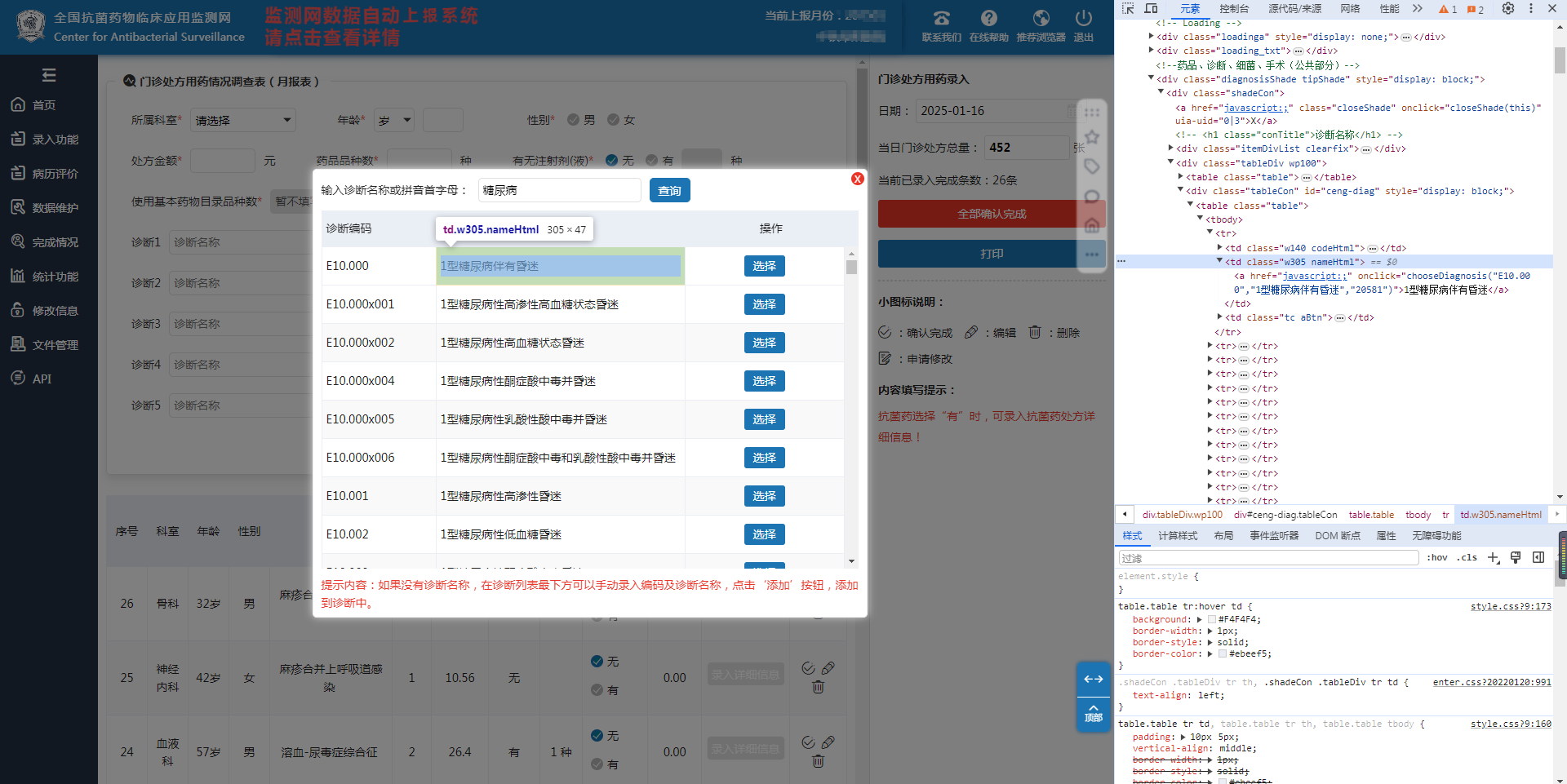Switch to the 控制台 DevTools tab
This screenshot has height=784, width=1567.
[1233, 8]
